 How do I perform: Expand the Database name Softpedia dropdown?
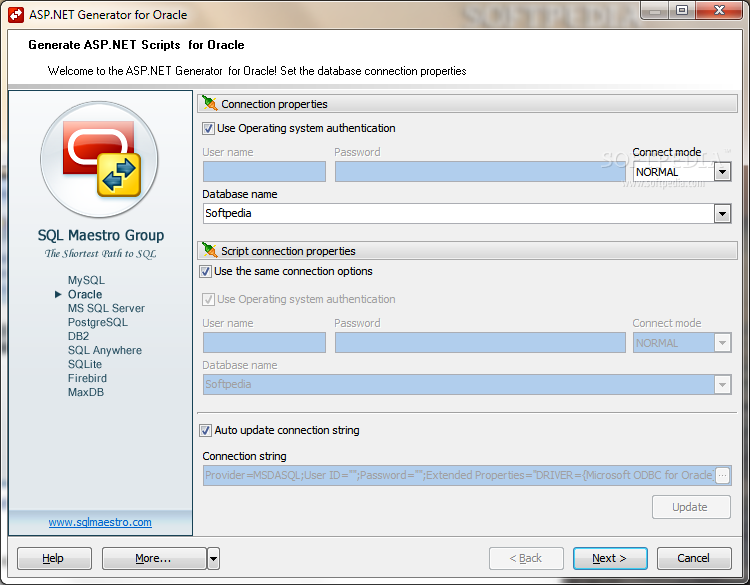click(x=722, y=213)
